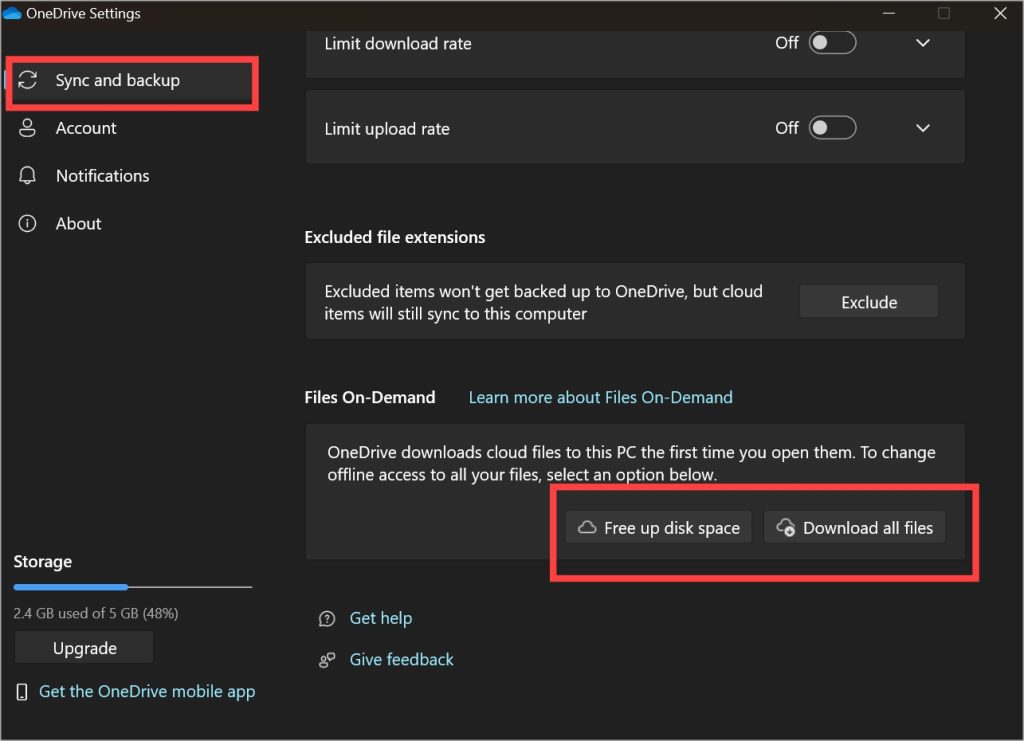The height and width of the screenshot is (741, 1024).
Task: Switch to the Notifications section
Action: (102, 176)
